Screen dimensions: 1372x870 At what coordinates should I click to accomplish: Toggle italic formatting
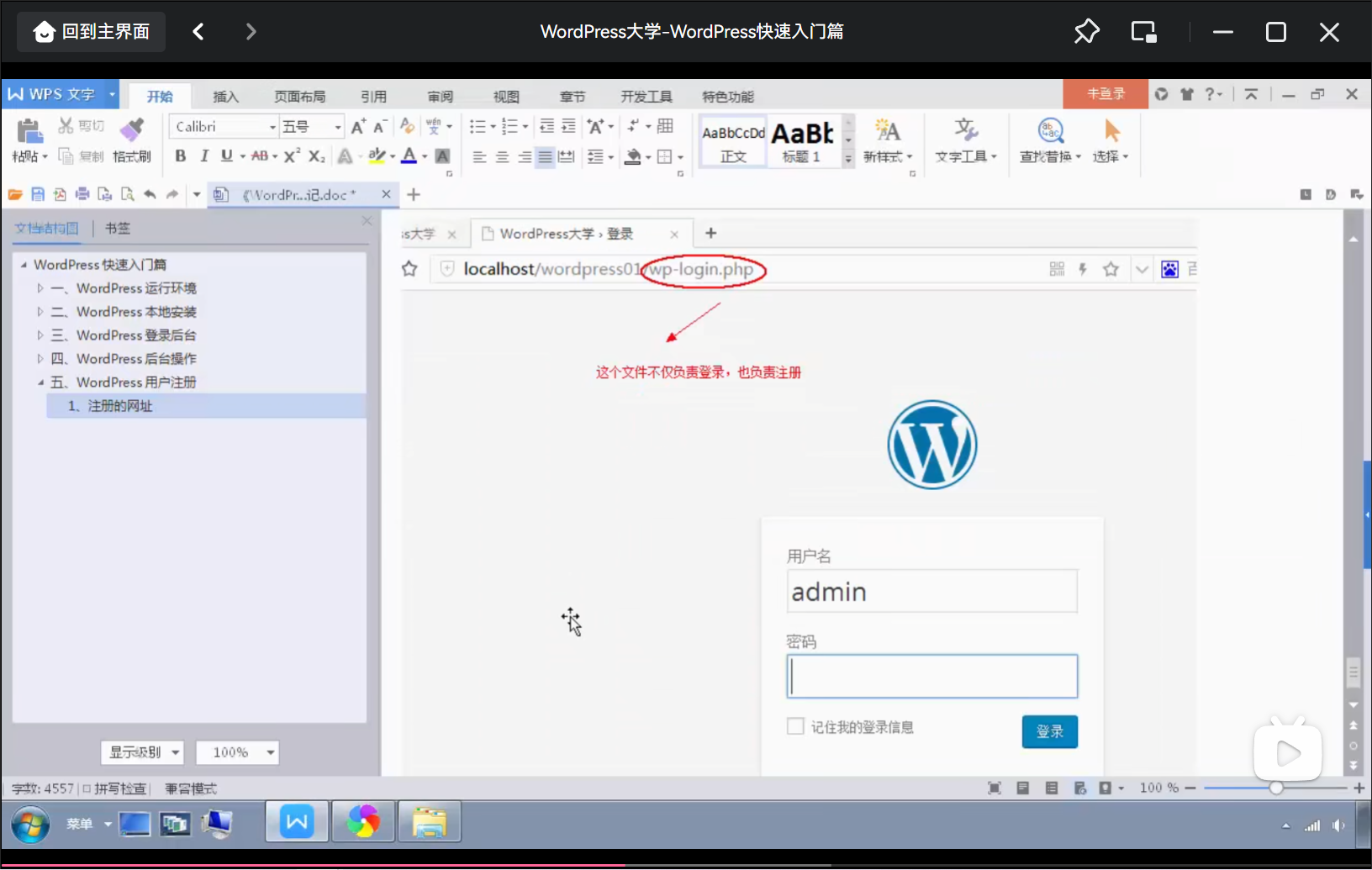pyautogui.click(x=203, y=156)
